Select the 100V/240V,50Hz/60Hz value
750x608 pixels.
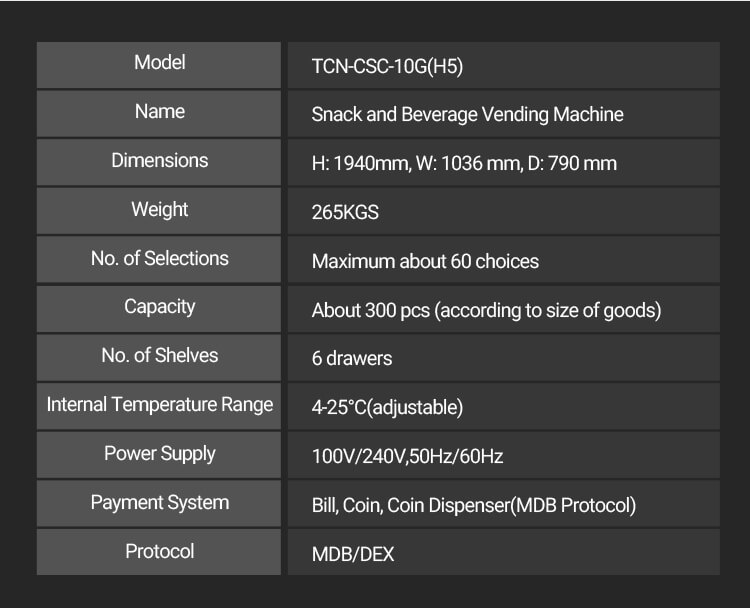click(407, 457)
